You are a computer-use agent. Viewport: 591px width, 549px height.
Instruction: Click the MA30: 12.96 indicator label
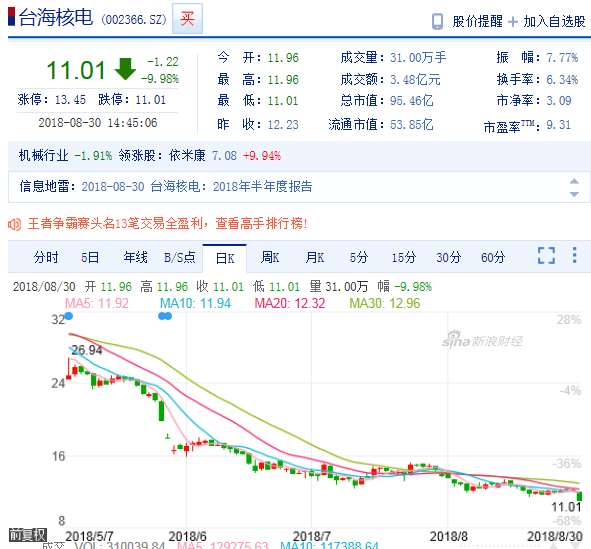click(x=384, y=303)
